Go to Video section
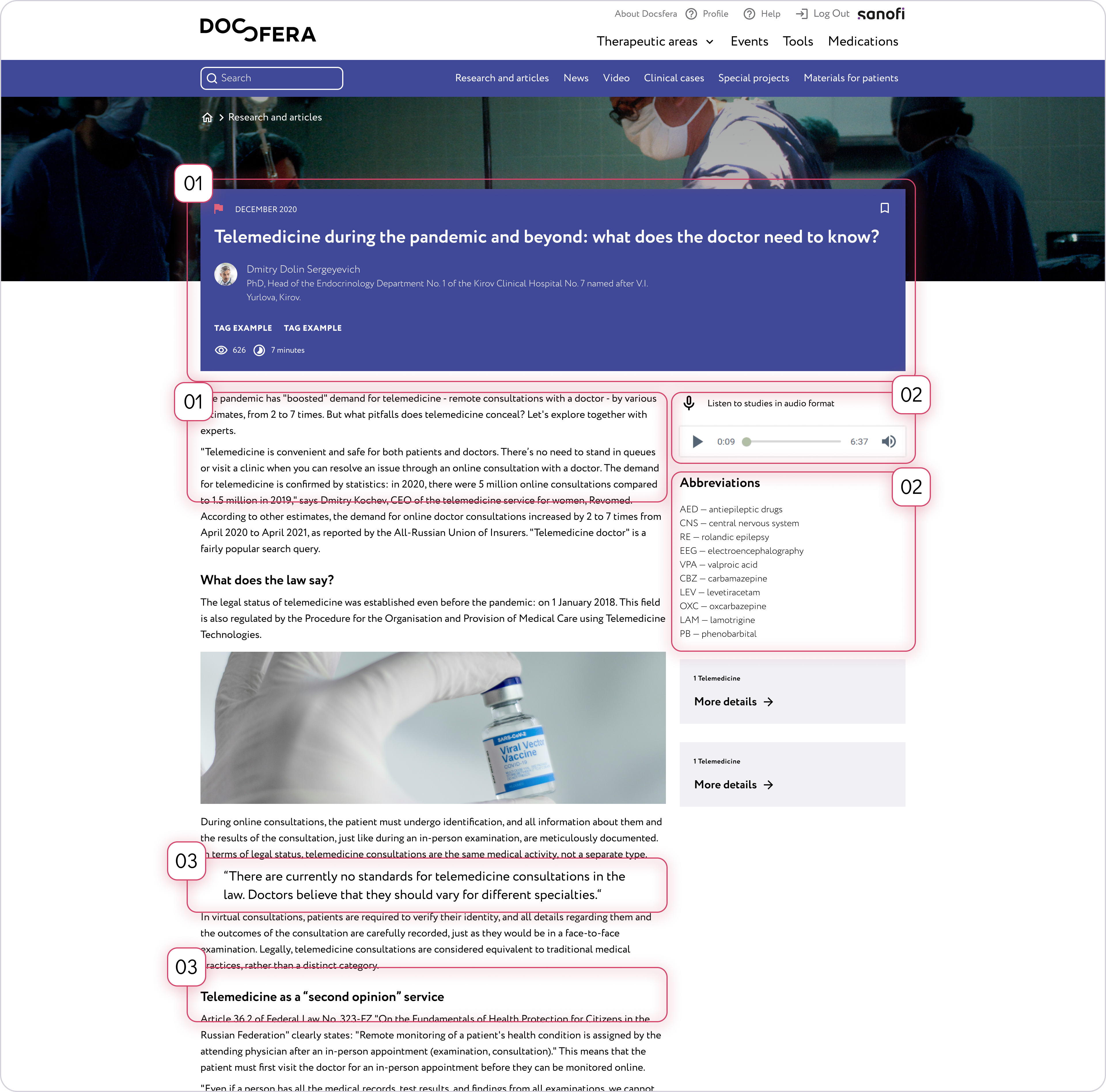The image size is (1106, 1092). (x=616, y=78)
